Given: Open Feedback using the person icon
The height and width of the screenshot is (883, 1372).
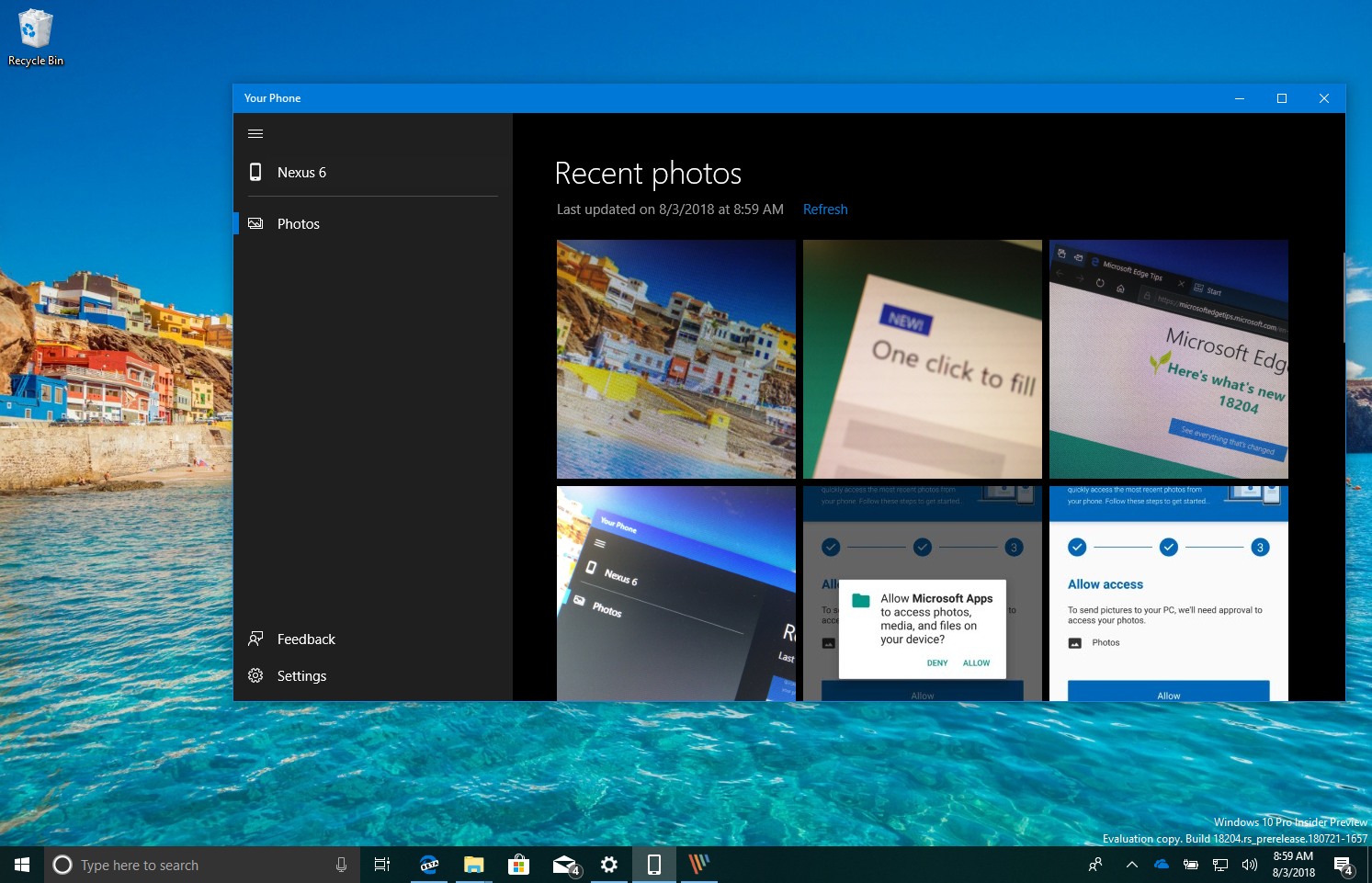Looking at the screenshot, I should click(255, 639).
